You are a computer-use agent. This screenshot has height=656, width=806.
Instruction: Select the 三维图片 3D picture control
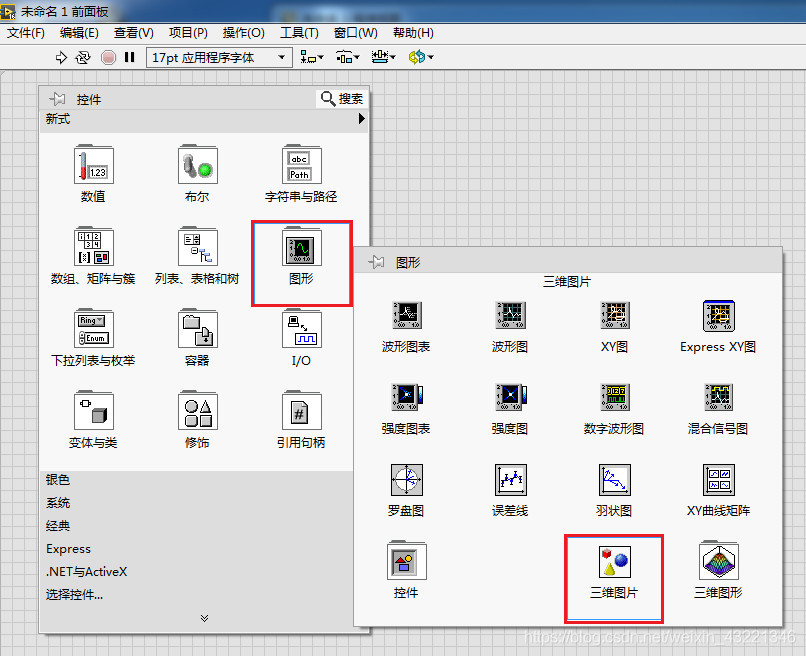coord(615,562)
